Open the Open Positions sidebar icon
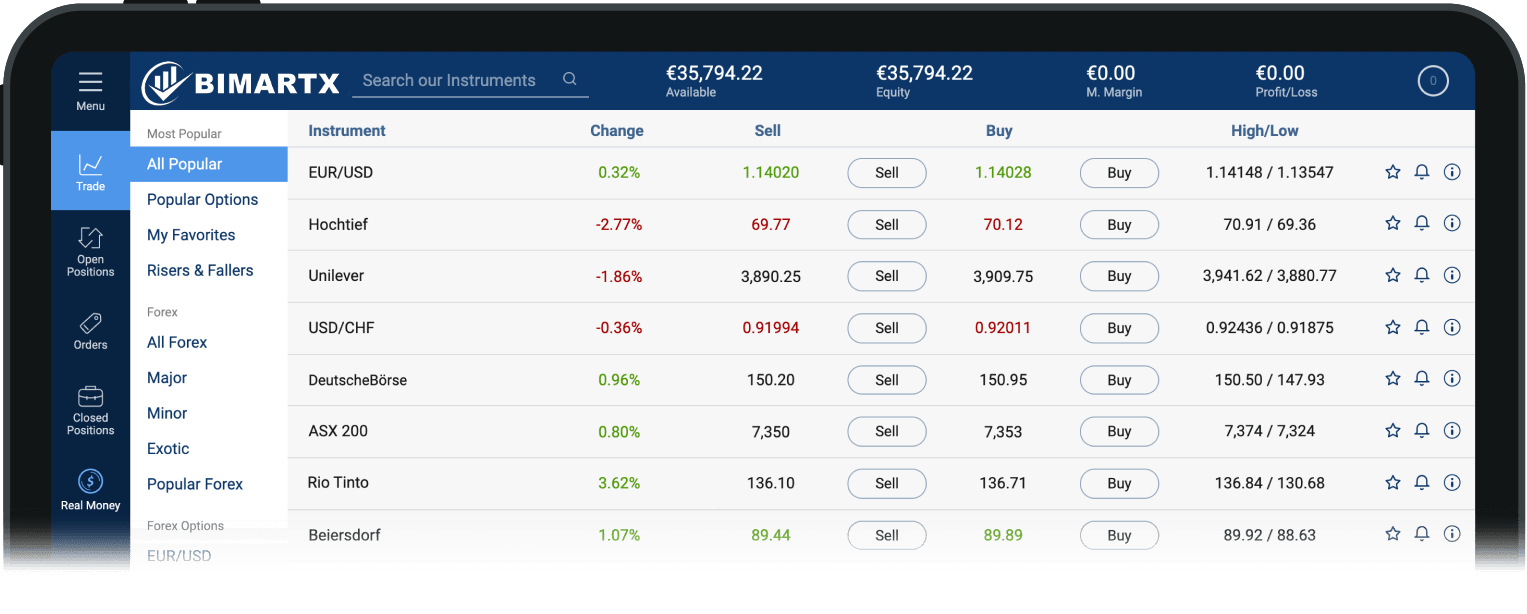 click(x=90, y=239)
